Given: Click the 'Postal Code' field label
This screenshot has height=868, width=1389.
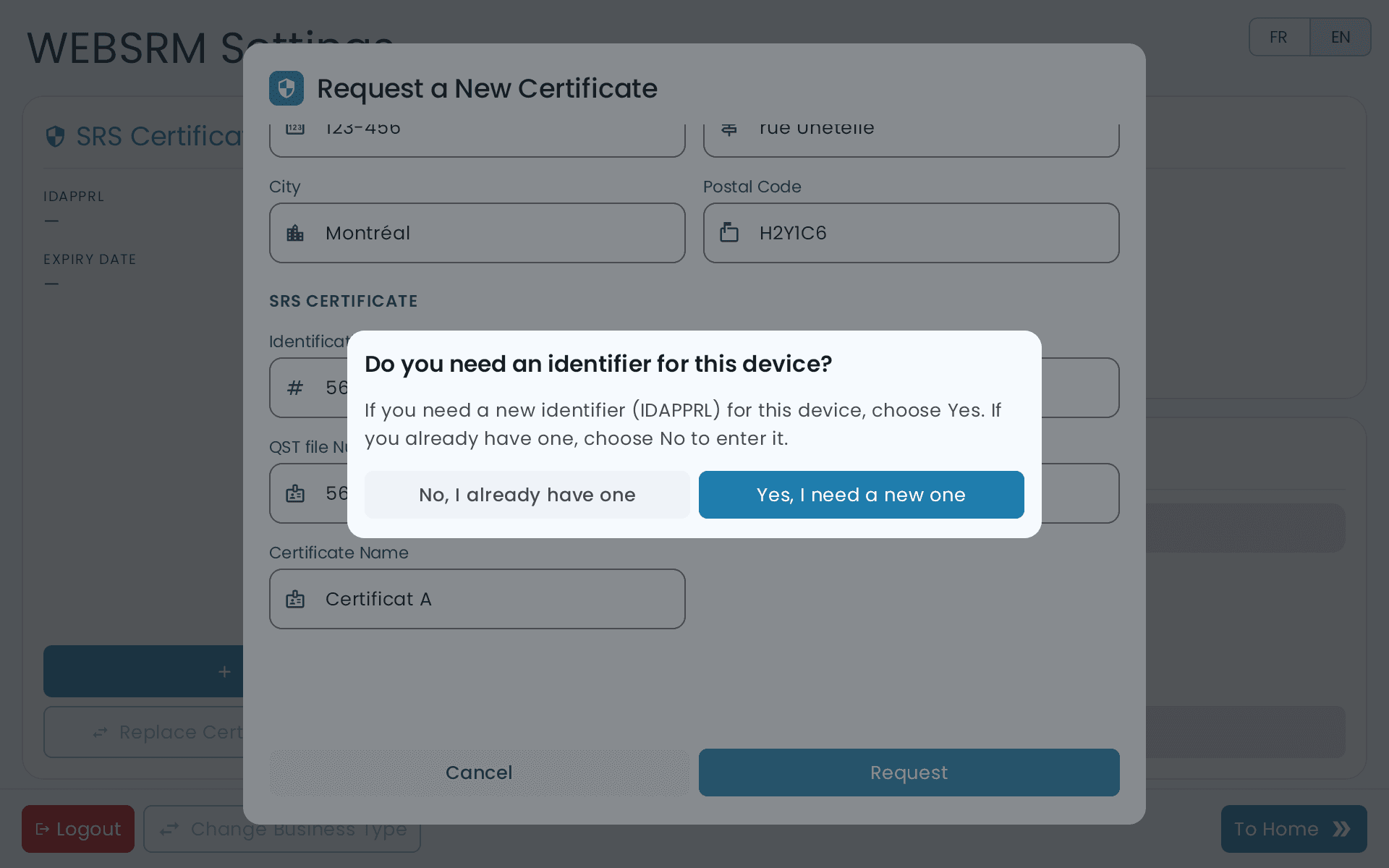Looking at the screenshot, I should pos(752,187).
